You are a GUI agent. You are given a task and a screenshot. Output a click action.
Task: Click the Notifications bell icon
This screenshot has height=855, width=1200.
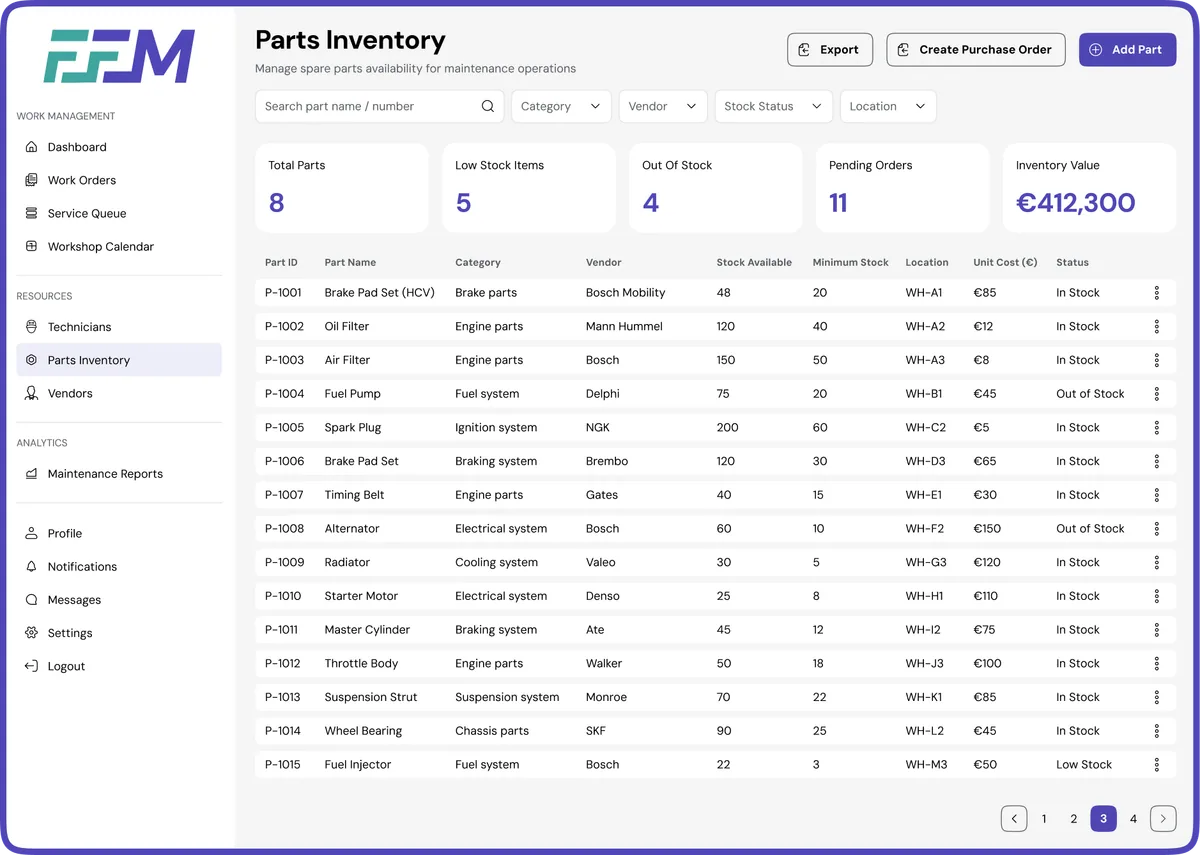point(33,566)
